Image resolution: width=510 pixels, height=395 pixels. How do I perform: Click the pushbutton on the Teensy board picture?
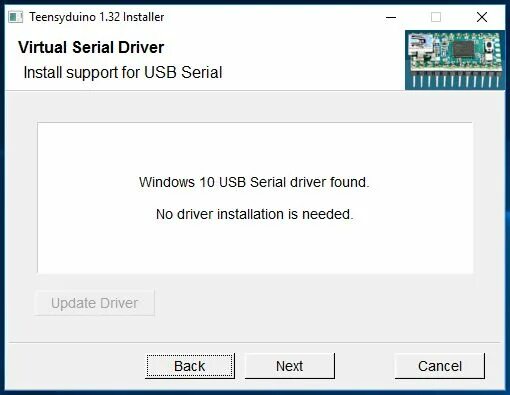pyautogui.click(x=489, y=47)
